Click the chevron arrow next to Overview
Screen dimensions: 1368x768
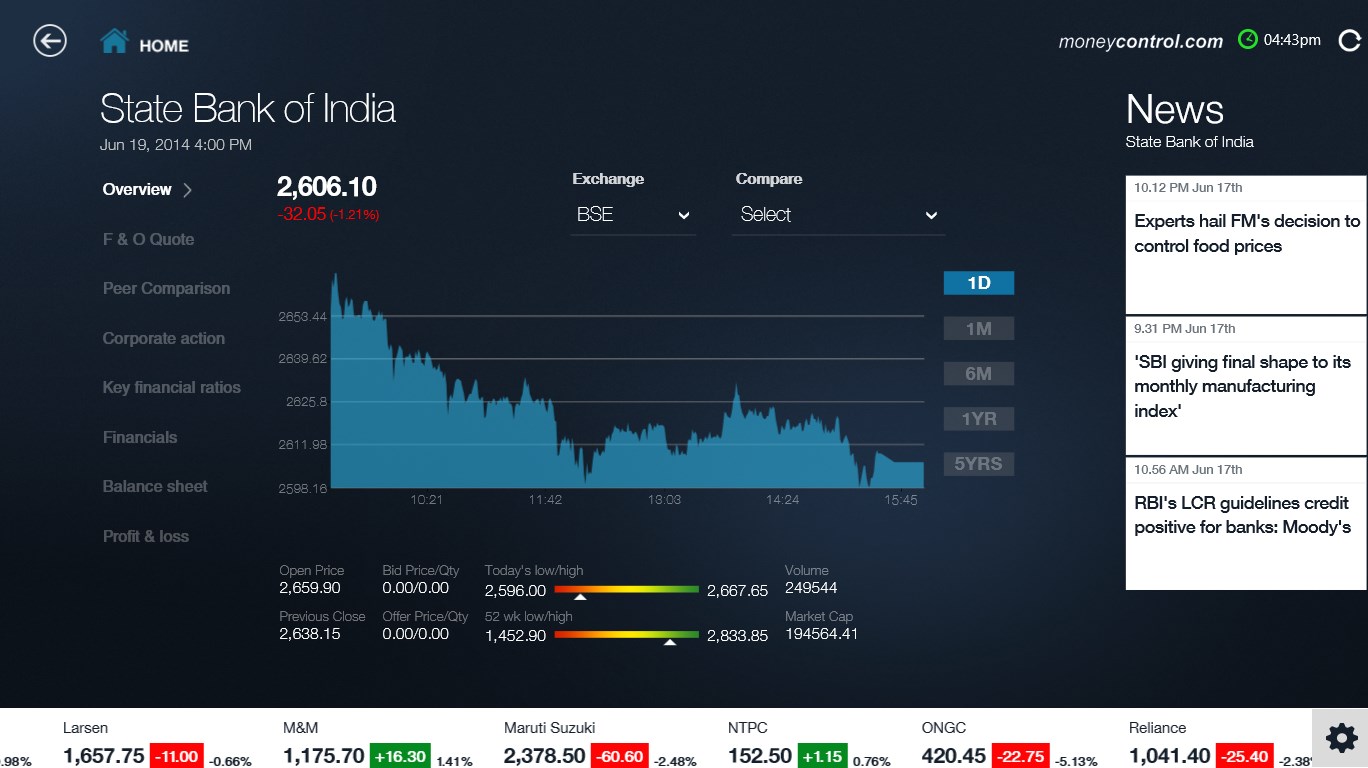coord(187,190)
